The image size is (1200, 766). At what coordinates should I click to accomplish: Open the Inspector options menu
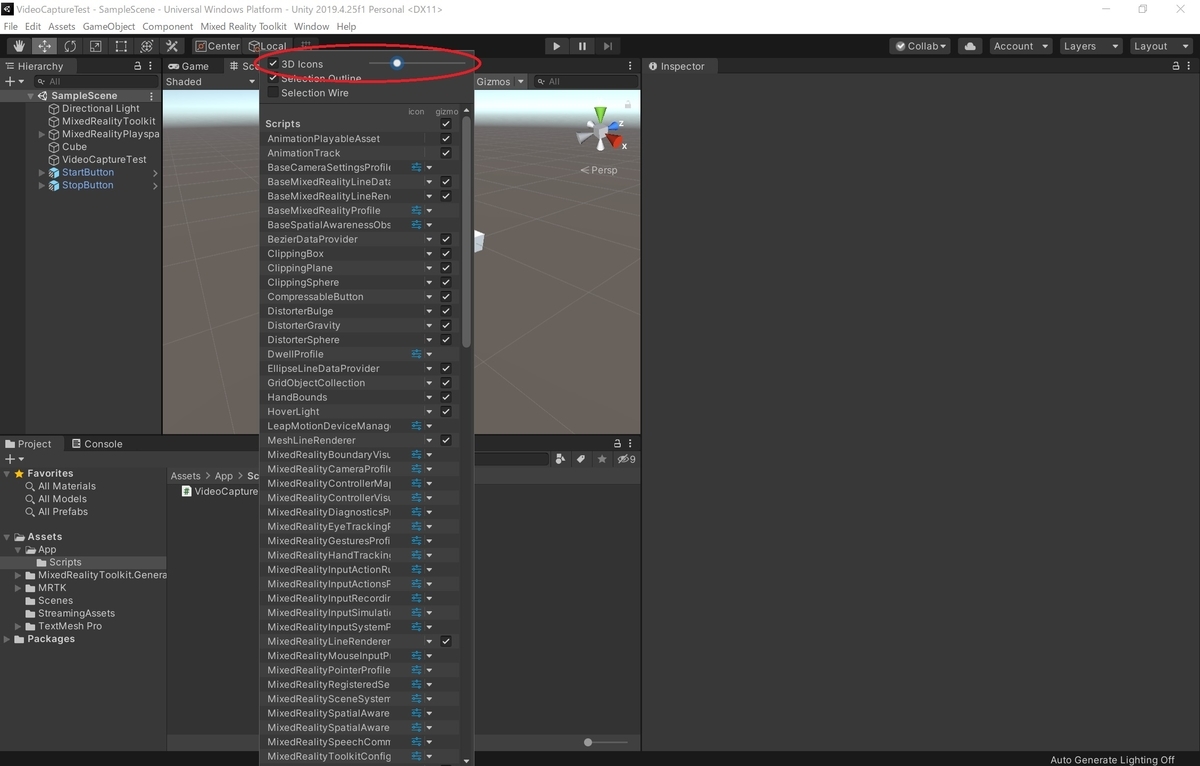(1190, 66)
